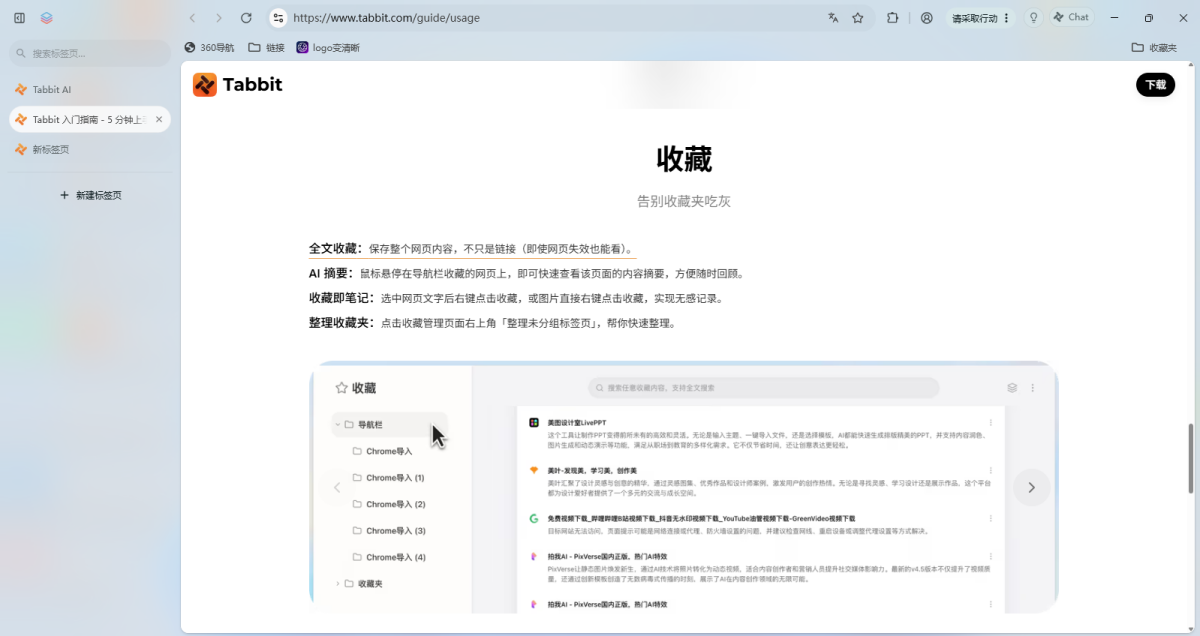The width and height of the screenshot is (1200, 636).
Task: Switch to the Tabbit AI tab
Action: (x=90, y=89)
